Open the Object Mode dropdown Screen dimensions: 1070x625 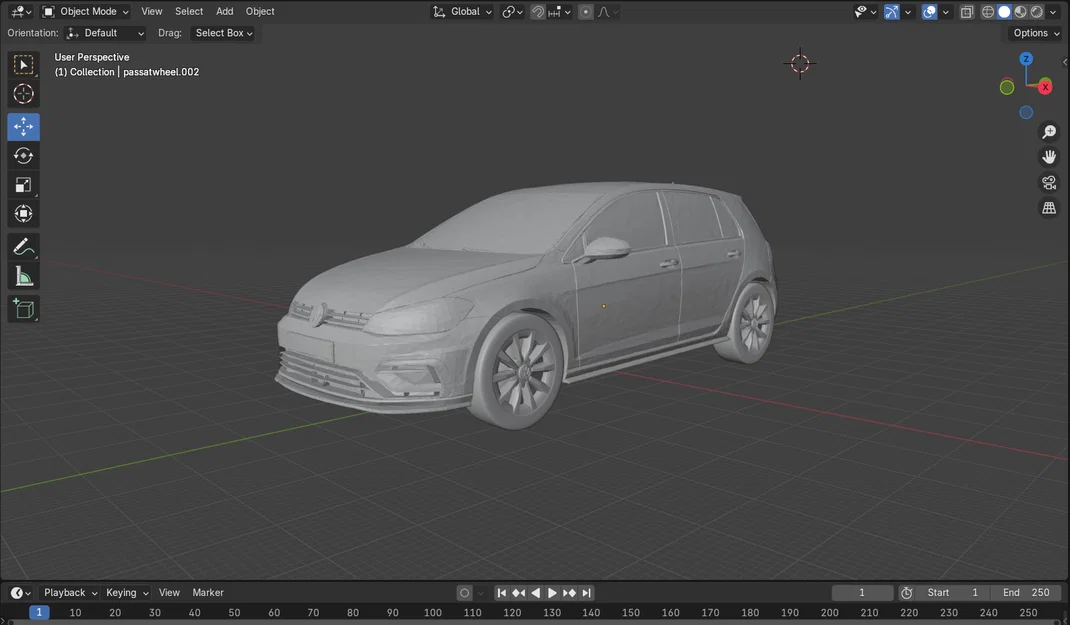(x=86, y=11)
